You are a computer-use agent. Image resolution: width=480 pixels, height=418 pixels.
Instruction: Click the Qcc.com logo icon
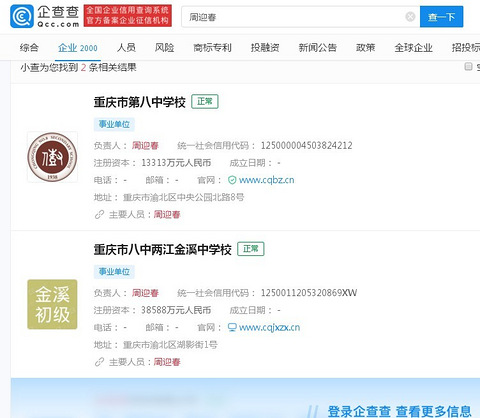coord(22,16)
